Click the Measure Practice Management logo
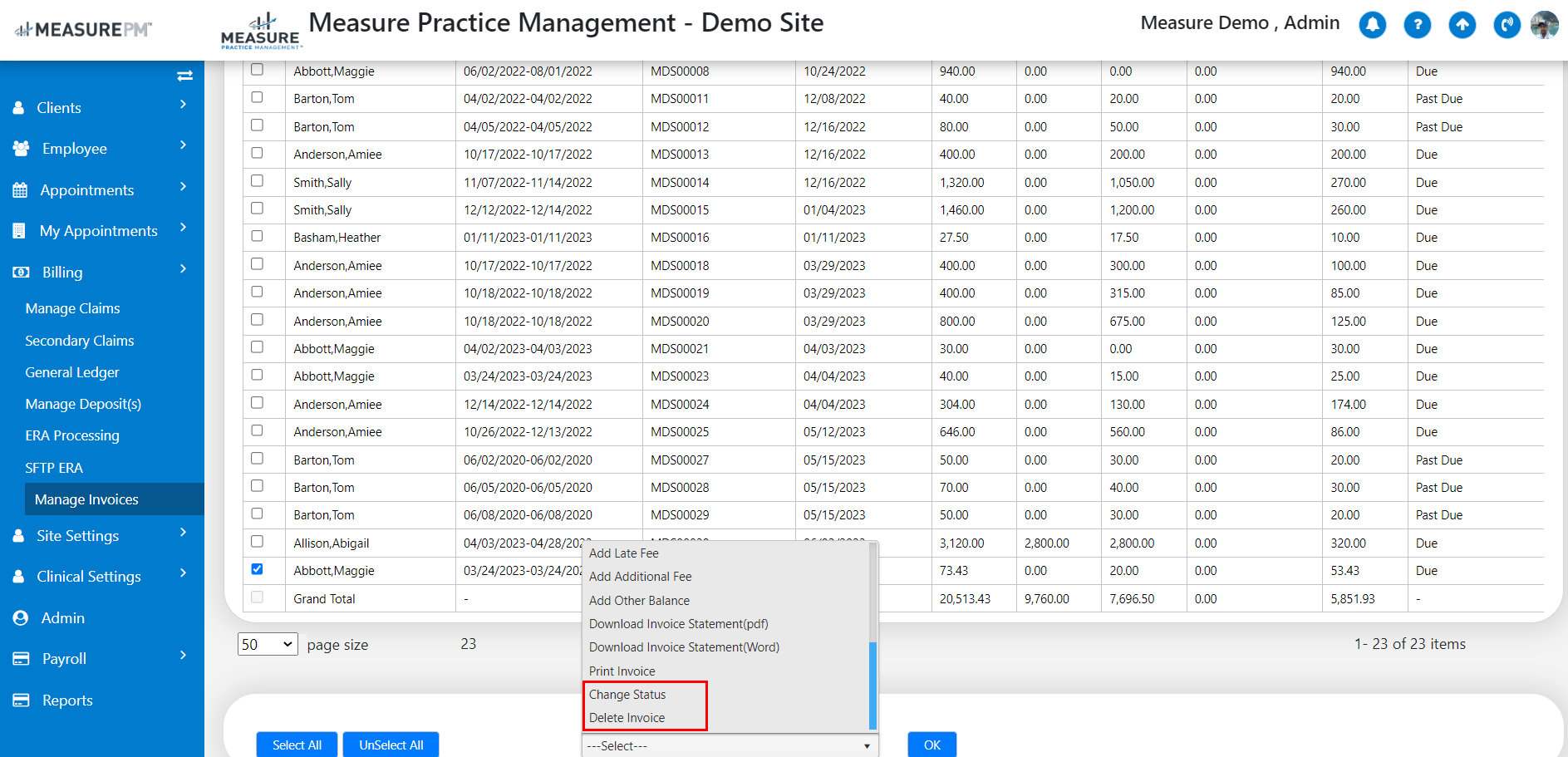1568x757 pixels. pyautogui.click(x=261, y=32)
